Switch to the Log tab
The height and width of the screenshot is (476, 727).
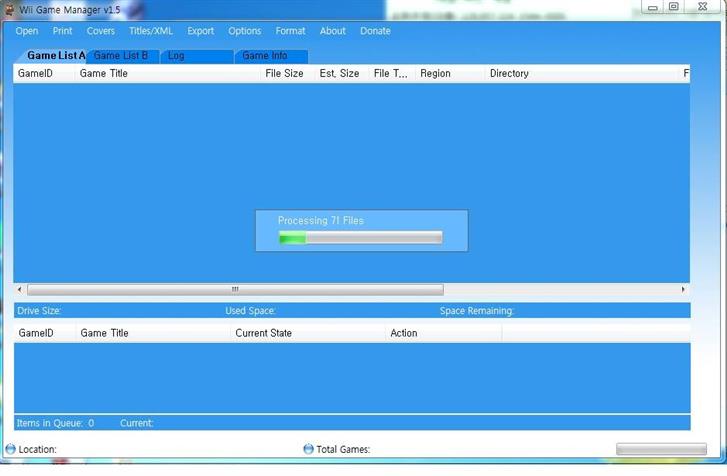click(197, 56)
